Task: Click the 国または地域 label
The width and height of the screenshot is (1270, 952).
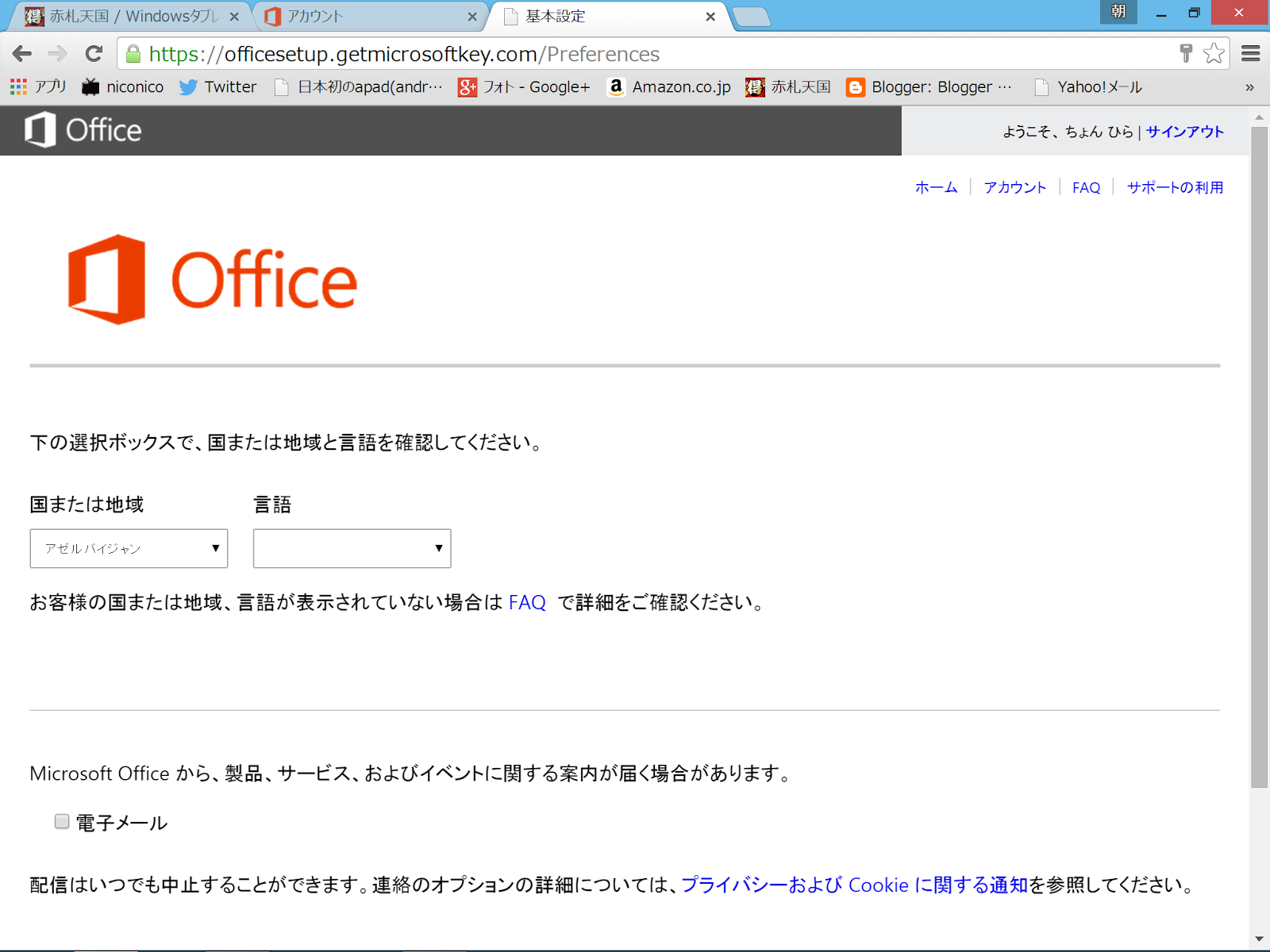Action: [x=87, y=505]
